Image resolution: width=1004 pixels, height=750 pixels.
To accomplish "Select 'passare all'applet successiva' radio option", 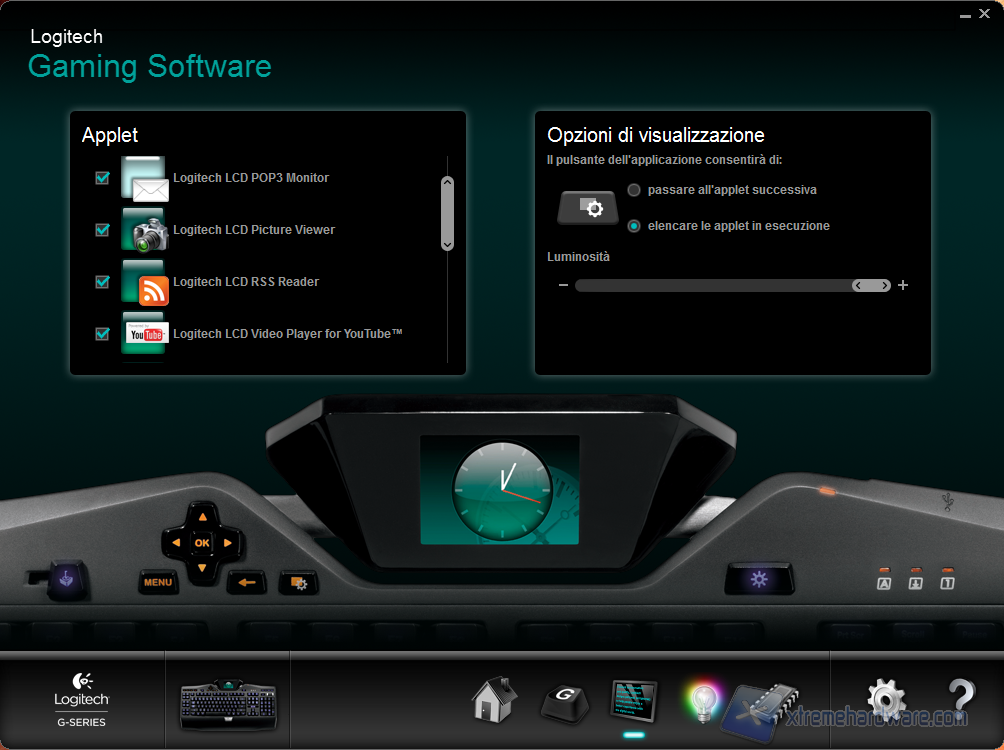I will tap(634, 190).
